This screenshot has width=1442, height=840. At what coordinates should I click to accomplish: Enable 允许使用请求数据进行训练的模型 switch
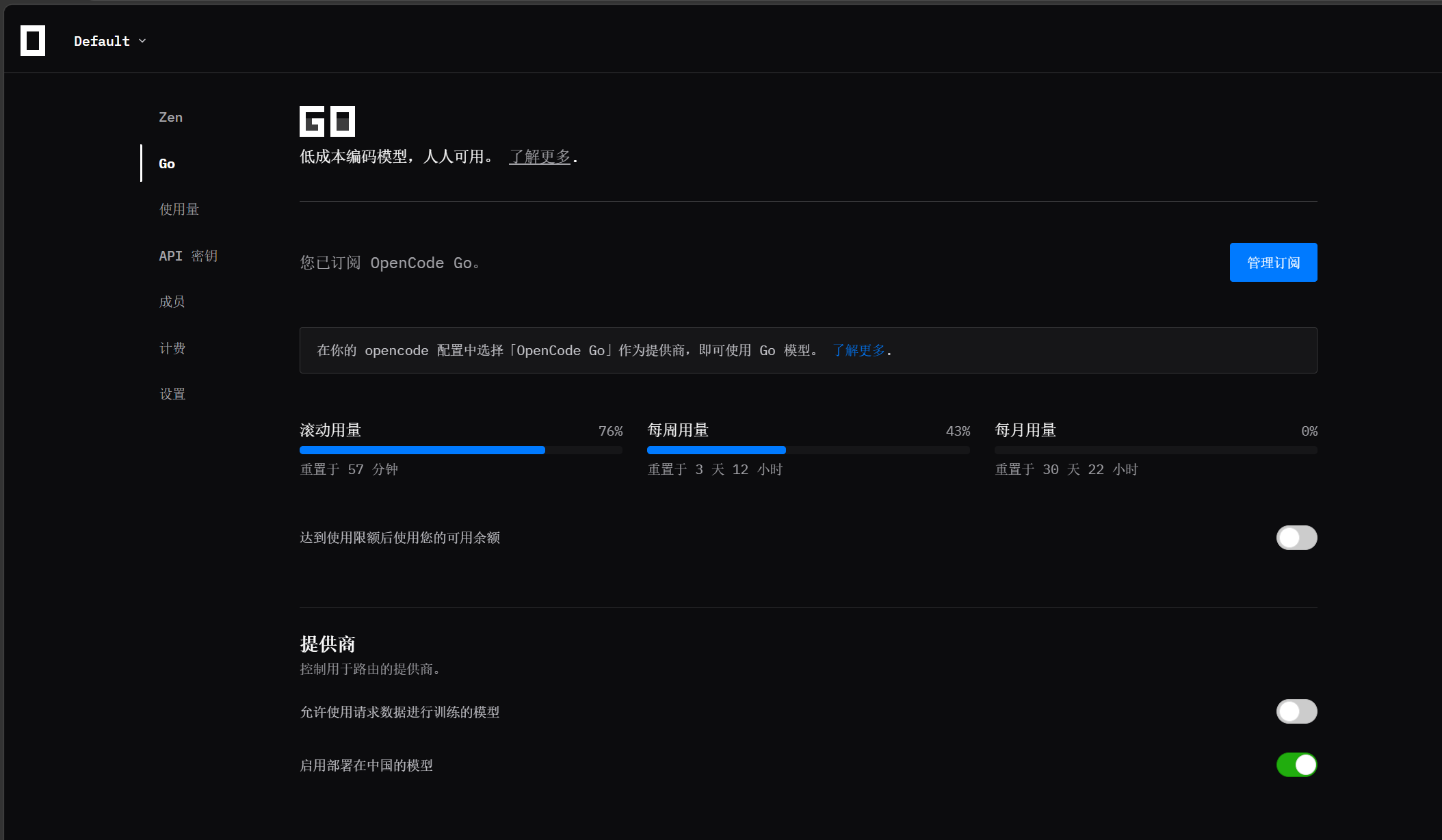(1296, 711)
